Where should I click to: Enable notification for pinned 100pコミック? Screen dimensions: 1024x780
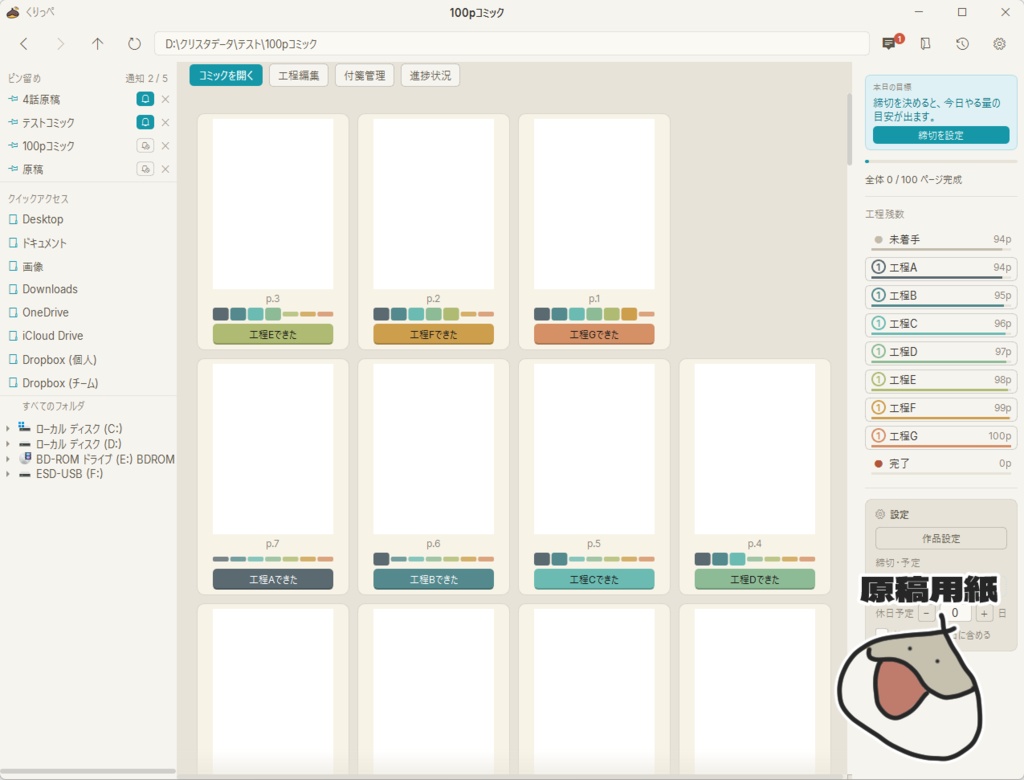pyautogui.click(x=145, y=146)
